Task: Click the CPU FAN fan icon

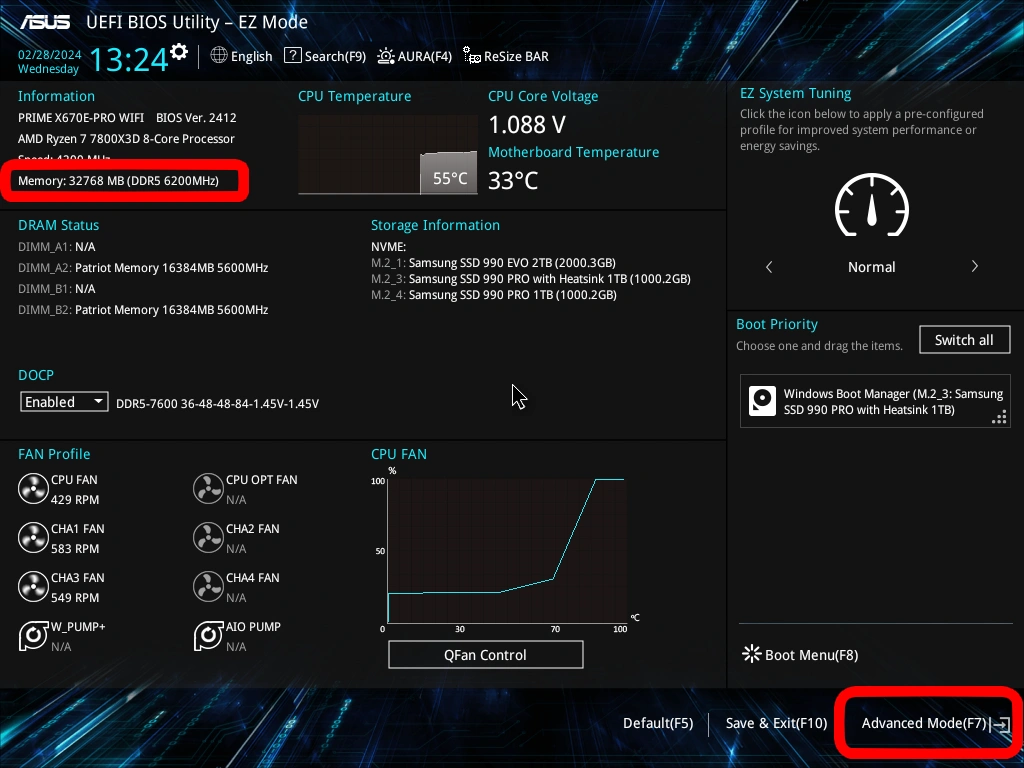Action: (x=33, y=488)
